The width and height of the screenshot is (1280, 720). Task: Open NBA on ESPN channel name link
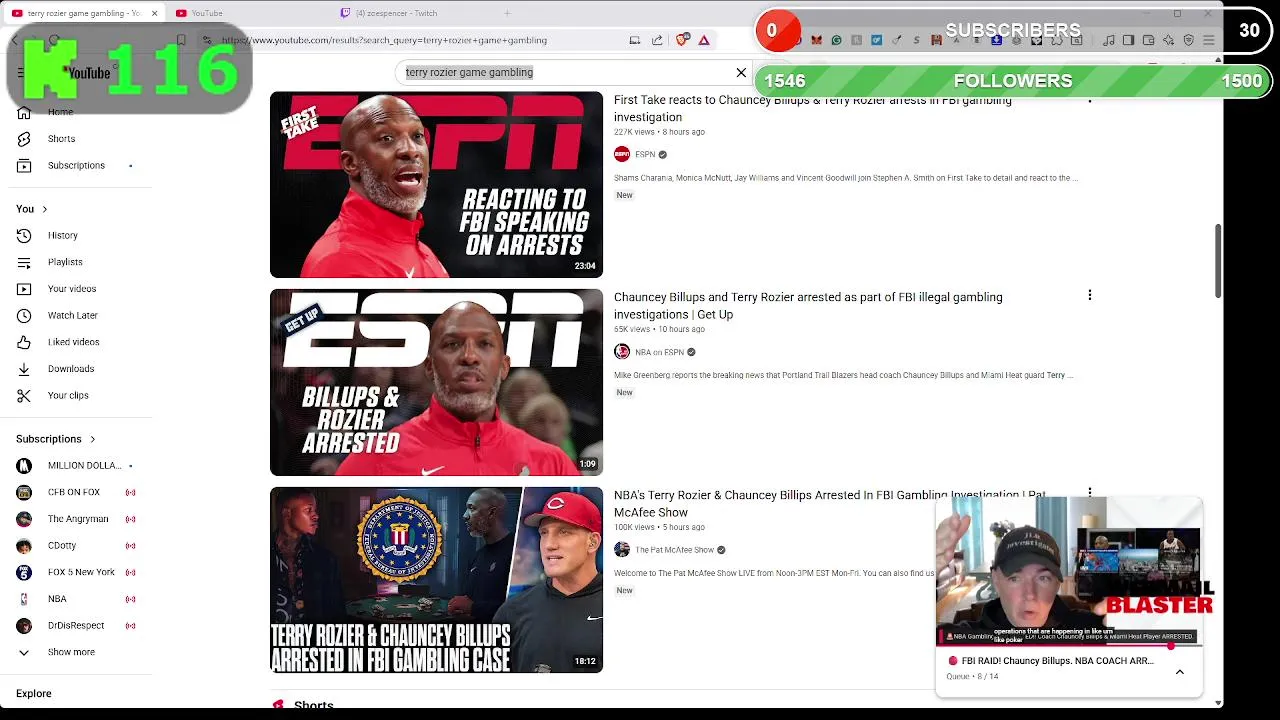click(659, 352)
